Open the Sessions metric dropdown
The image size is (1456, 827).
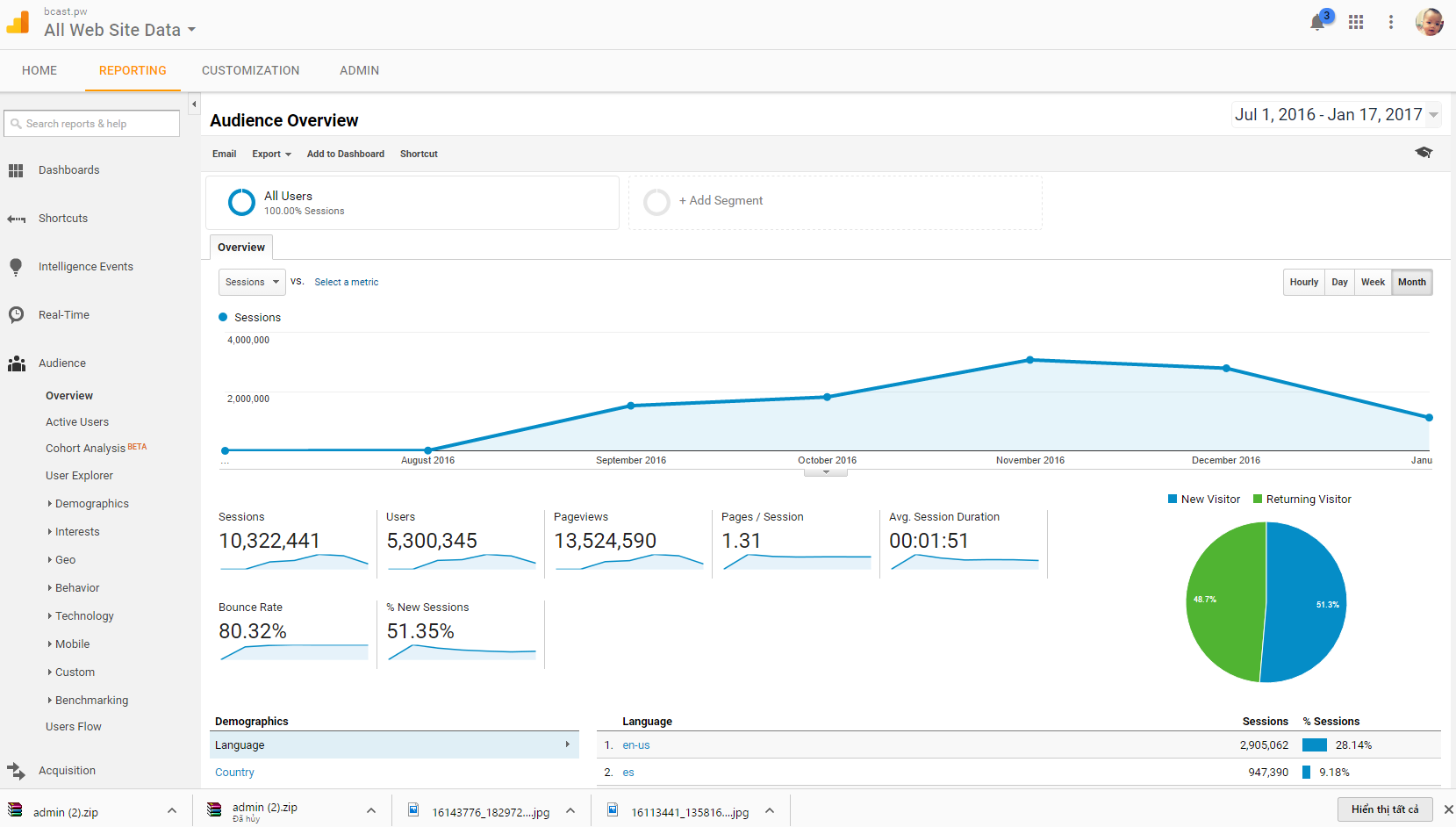click(252, 283)
